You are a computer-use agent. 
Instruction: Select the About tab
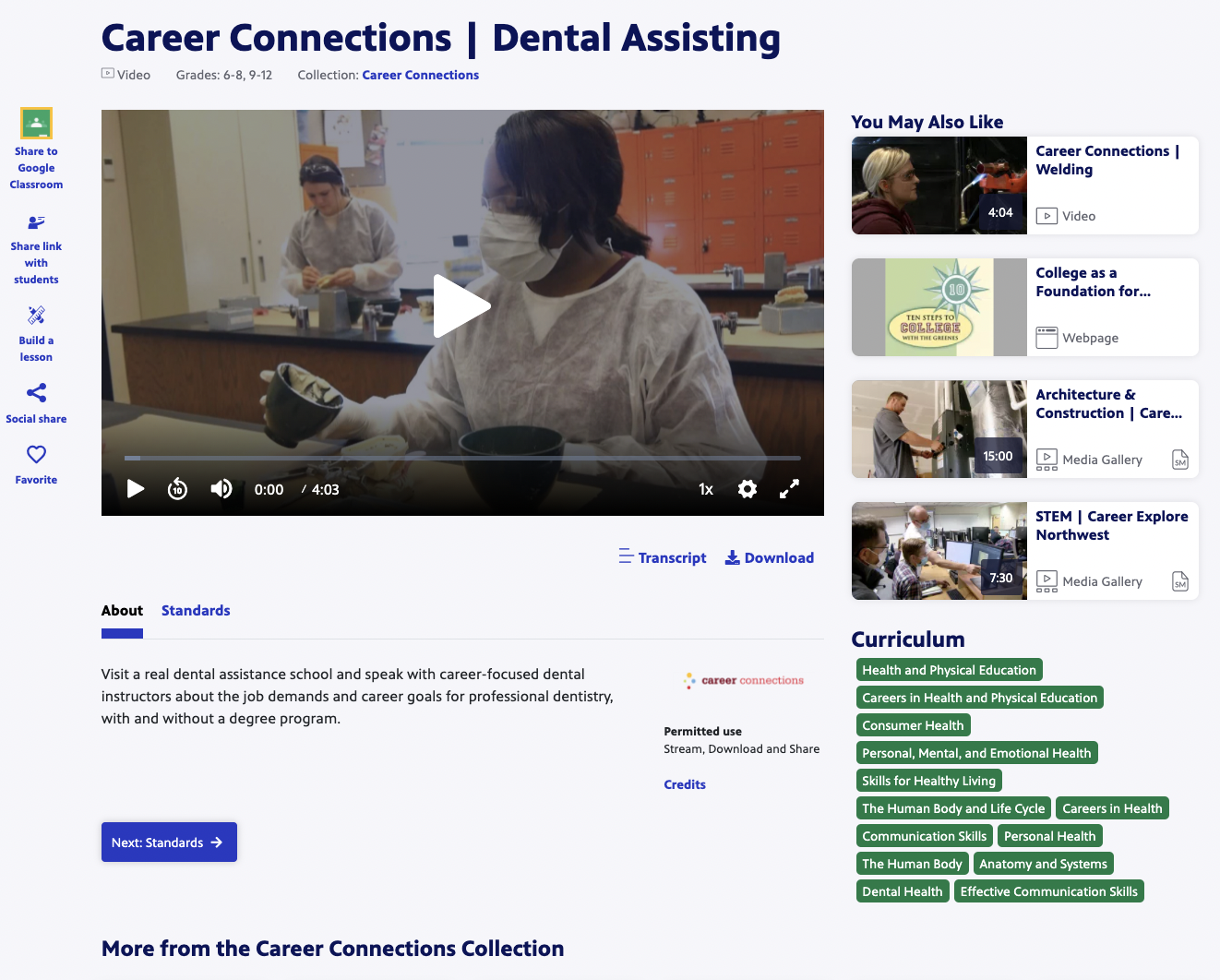point(122,610)
